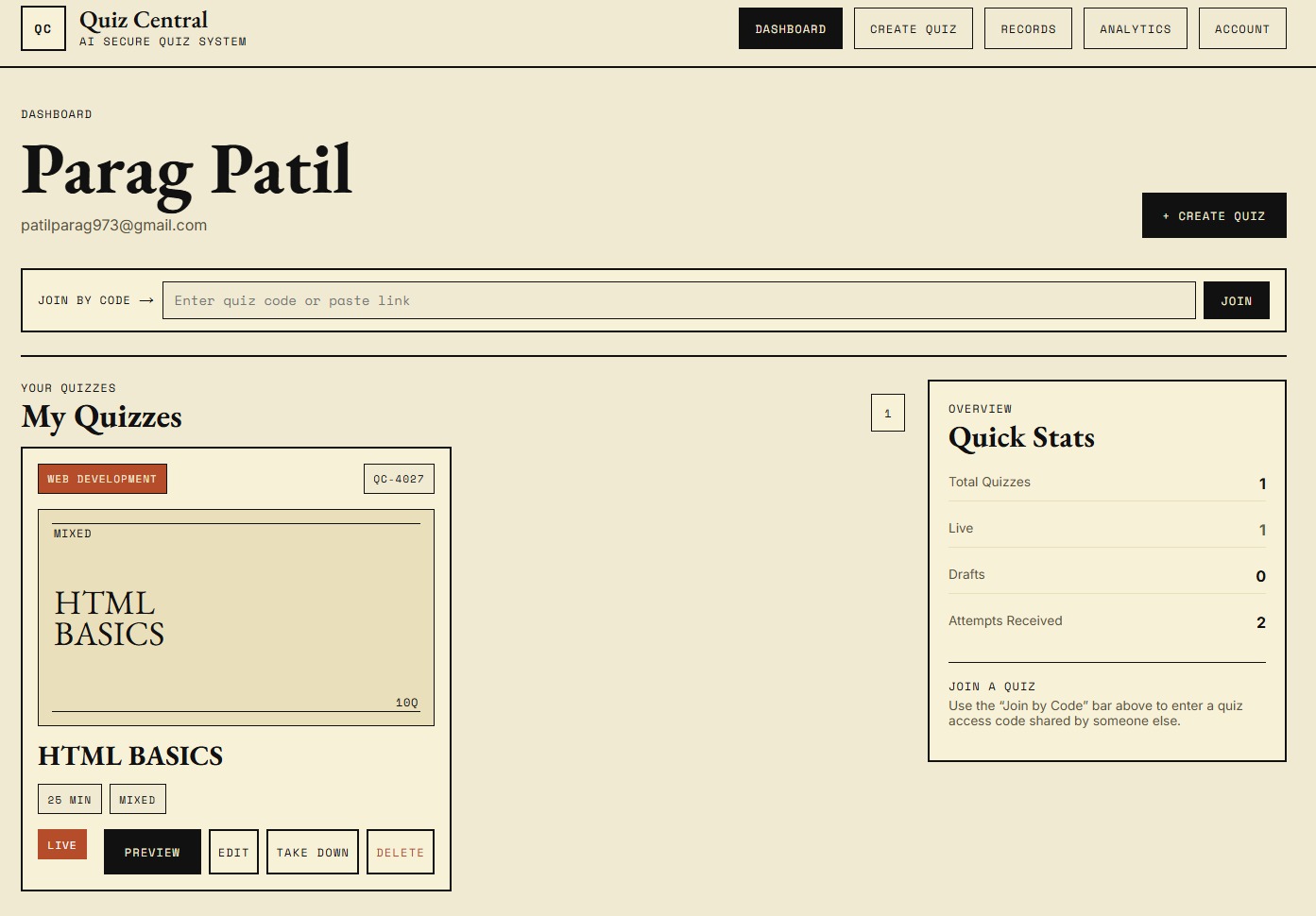Click the 10Q question count on cover
This screenshot has width=1316, height=916.
tap(407, 703)
